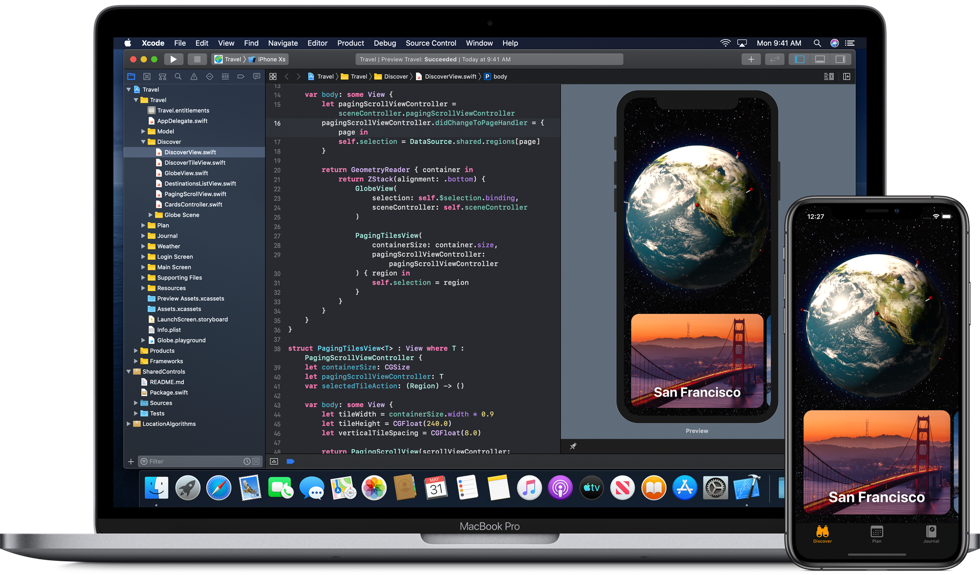
Task: Click DiscoverView.swift in the jump bar
Action: pyautogui.click(x=446, y=76)
